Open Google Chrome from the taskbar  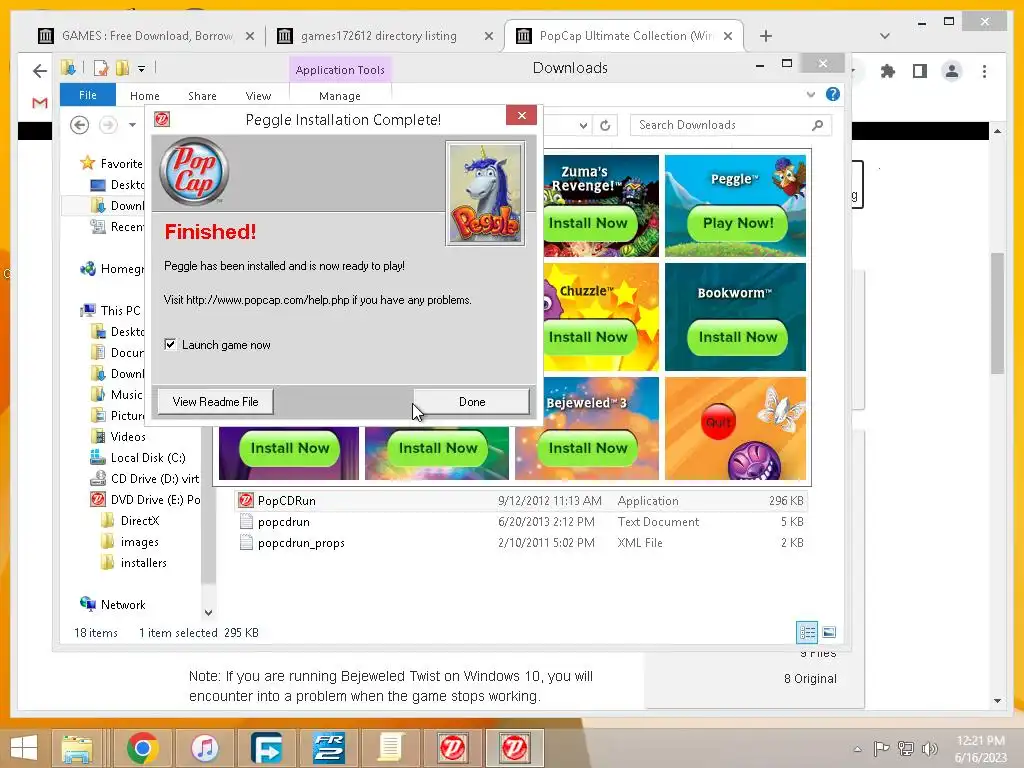142,748
